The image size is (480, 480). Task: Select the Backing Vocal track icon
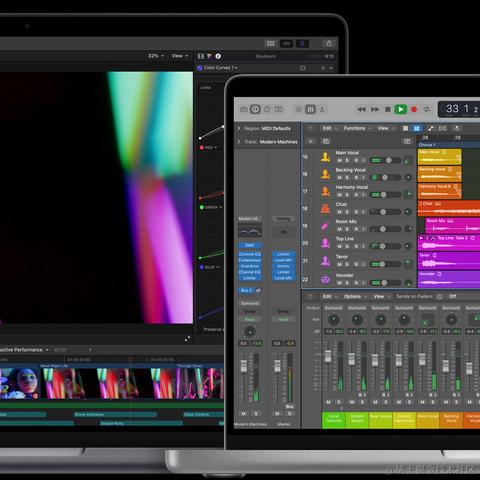[325, 174]
